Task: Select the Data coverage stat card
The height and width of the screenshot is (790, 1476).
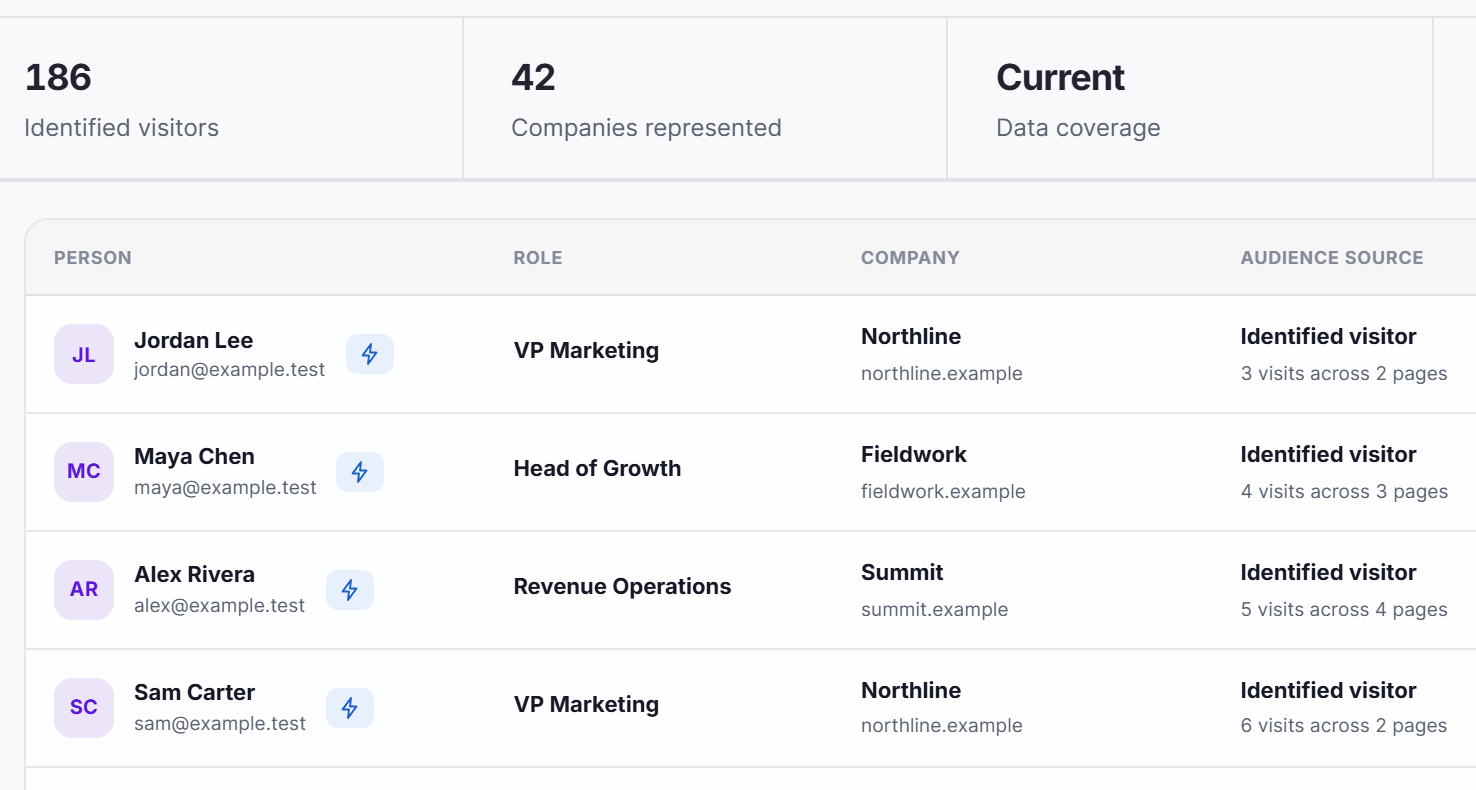Action: tap(1190, 99)
